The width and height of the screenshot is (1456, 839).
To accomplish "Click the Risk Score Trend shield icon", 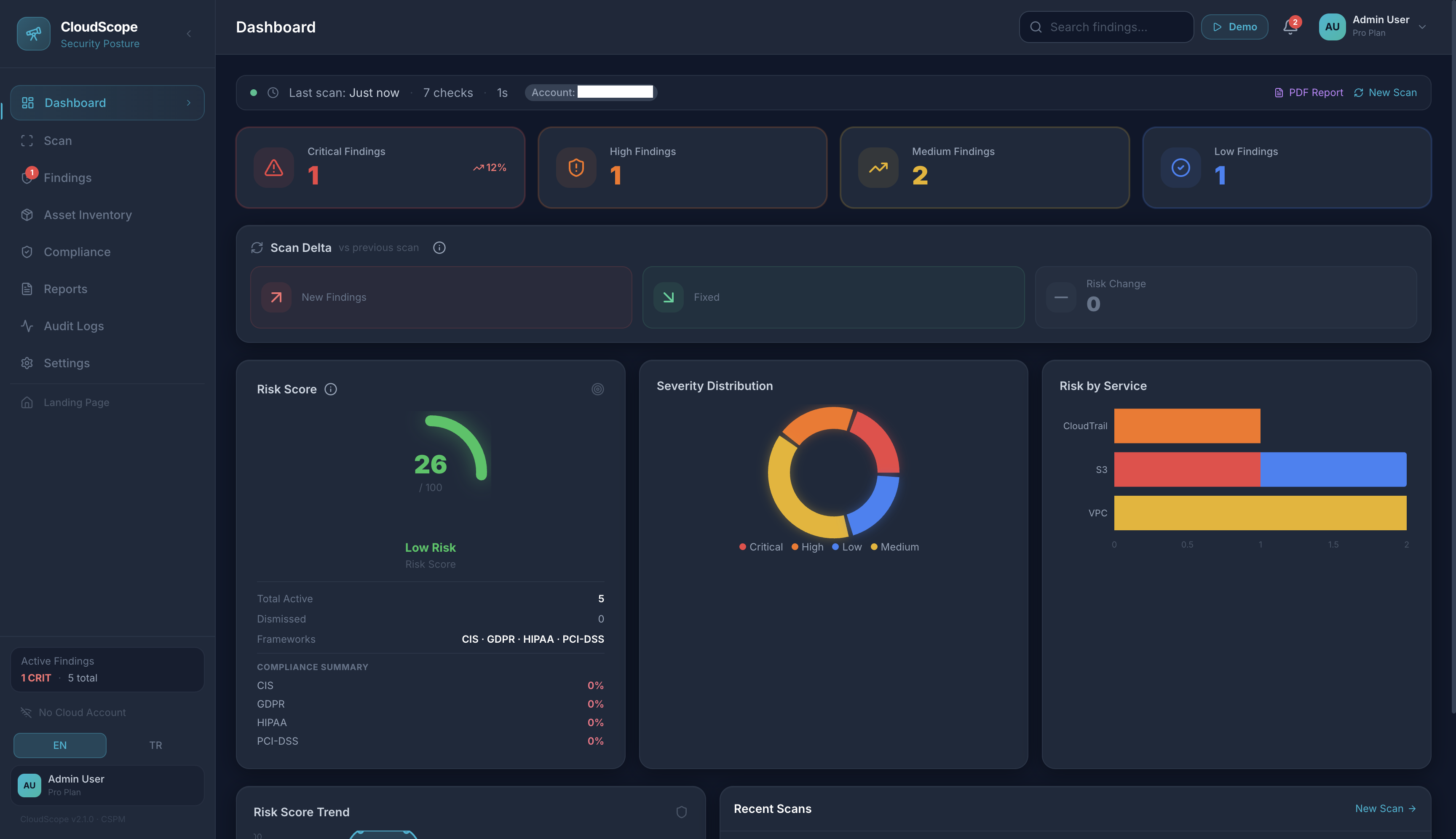I will 681,812.
